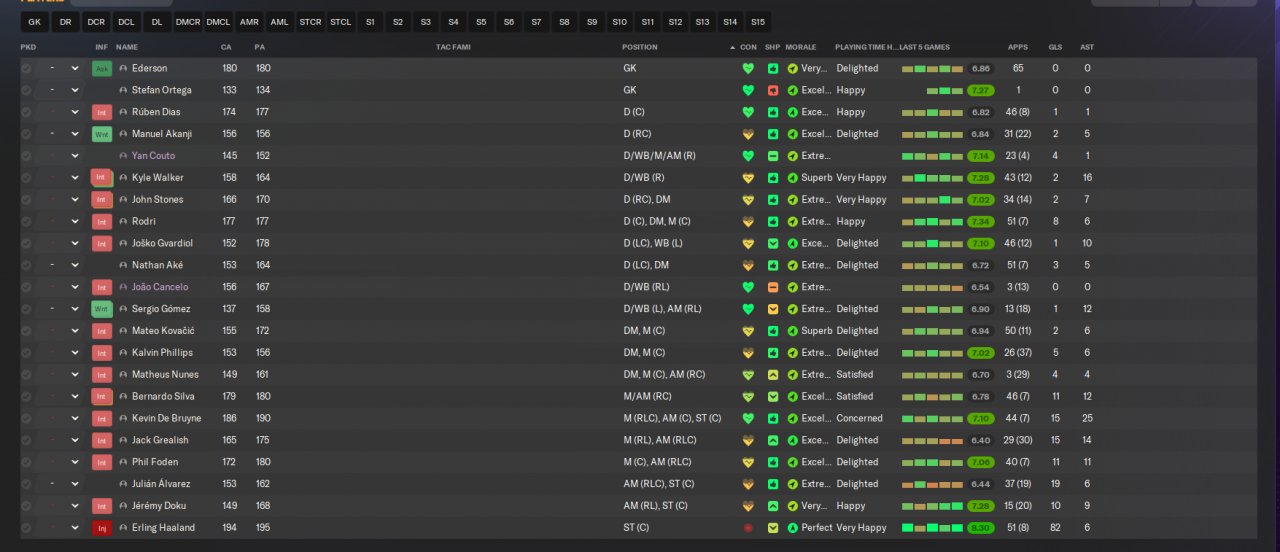Sort table by NAME column header

(x=127, y=47)
